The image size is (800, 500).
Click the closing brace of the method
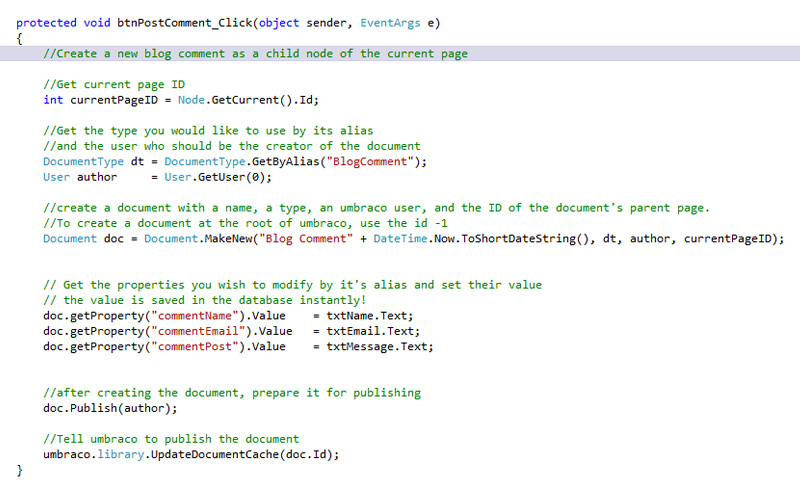pyautogui.click(x=19, y=470)
